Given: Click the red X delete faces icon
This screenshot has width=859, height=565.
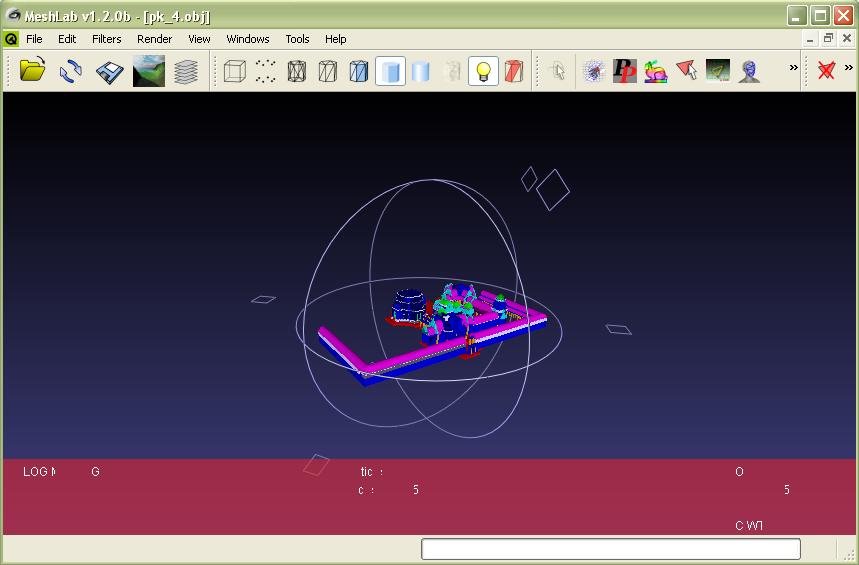Looking at the screenshot, I should pyautogui.click(x=826, y=70).
